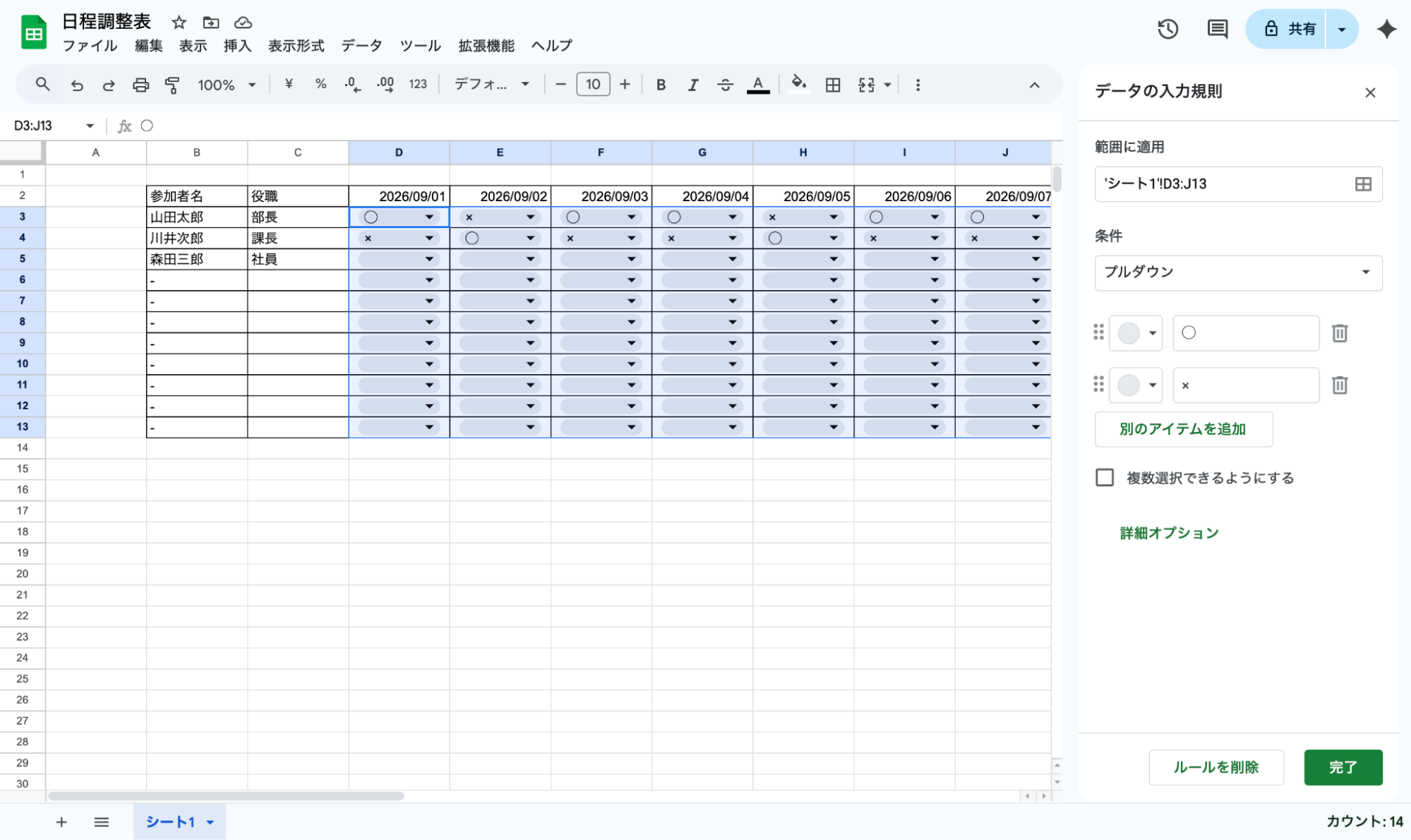Screen dimensions: 1411x840
Task: Open the borders tool
Action: coord(833,85)
